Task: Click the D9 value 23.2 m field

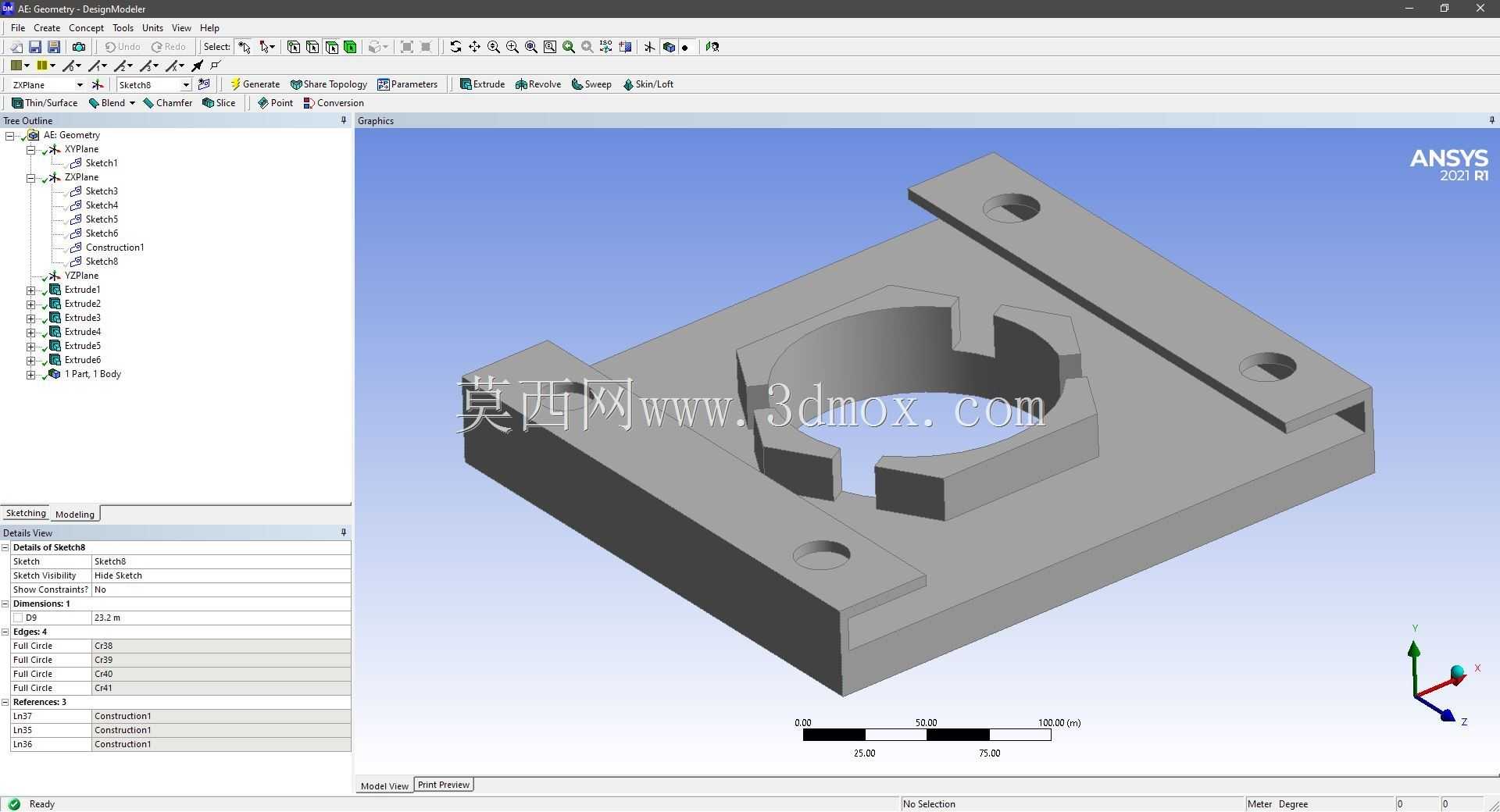Action: (x=220, y=618)
